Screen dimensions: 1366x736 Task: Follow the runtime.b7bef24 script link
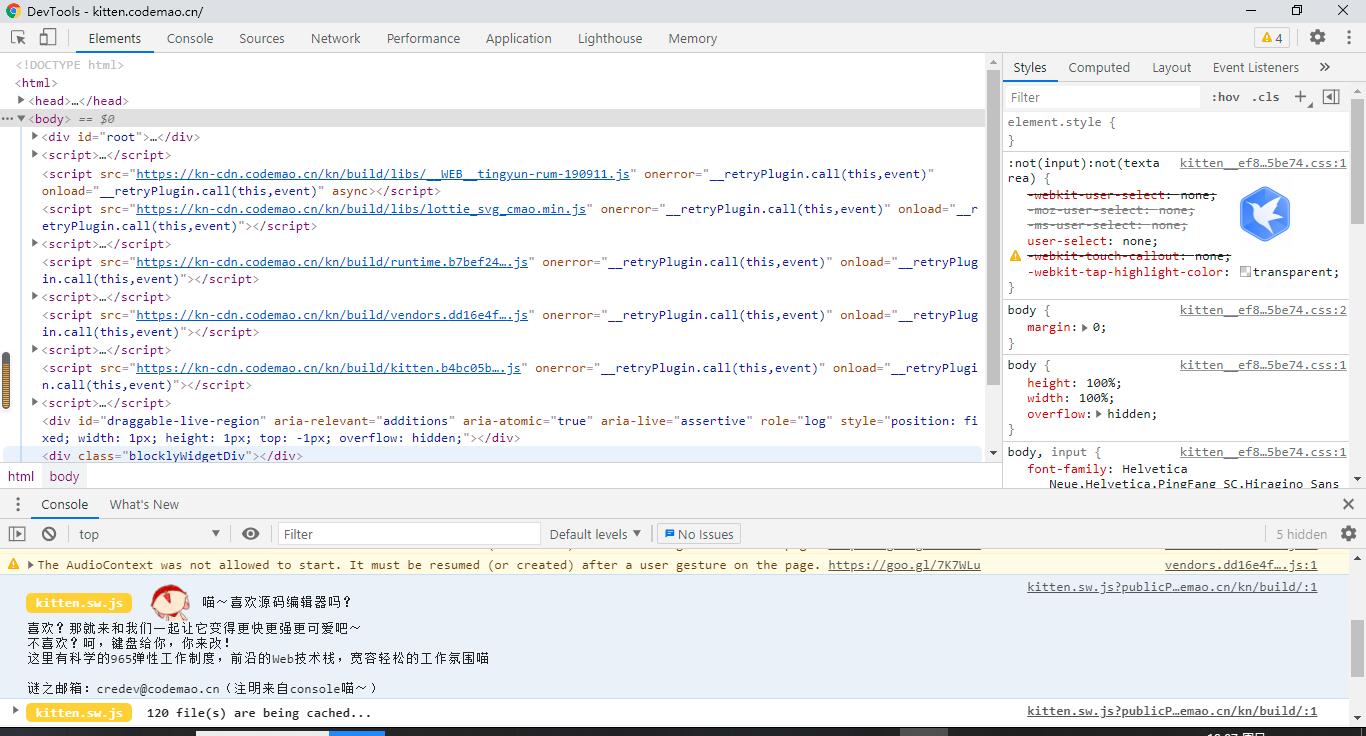click(x=332, y=262)
